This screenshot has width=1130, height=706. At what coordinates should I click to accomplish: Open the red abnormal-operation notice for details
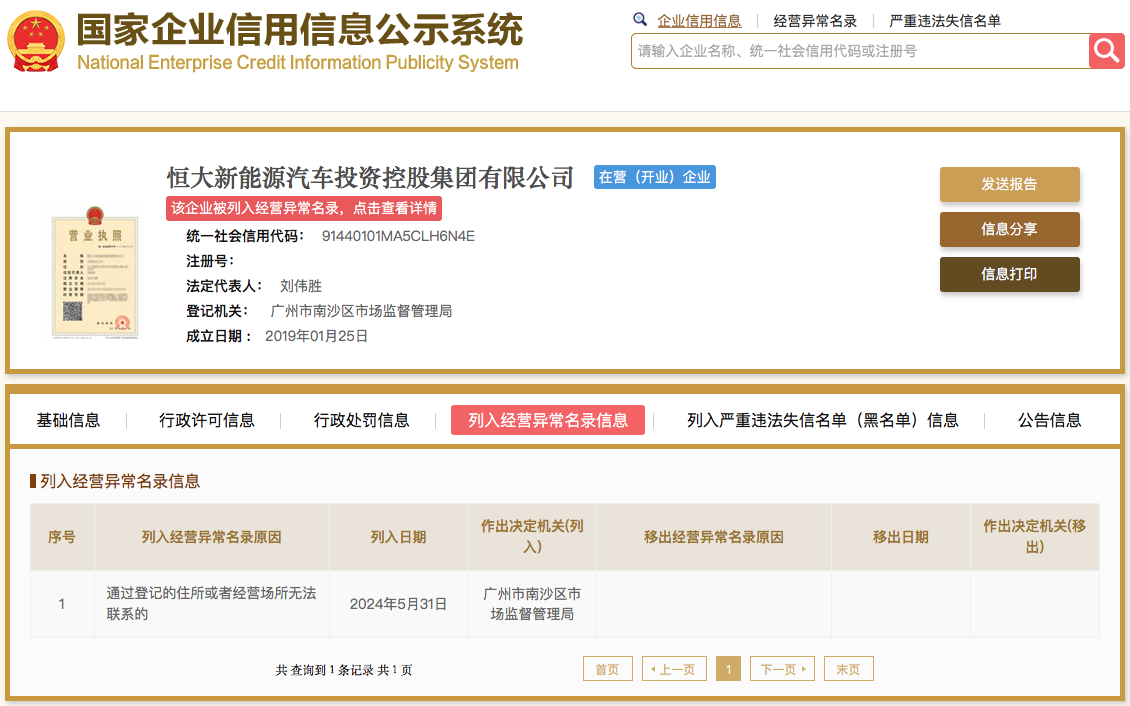tap(303, 208)
